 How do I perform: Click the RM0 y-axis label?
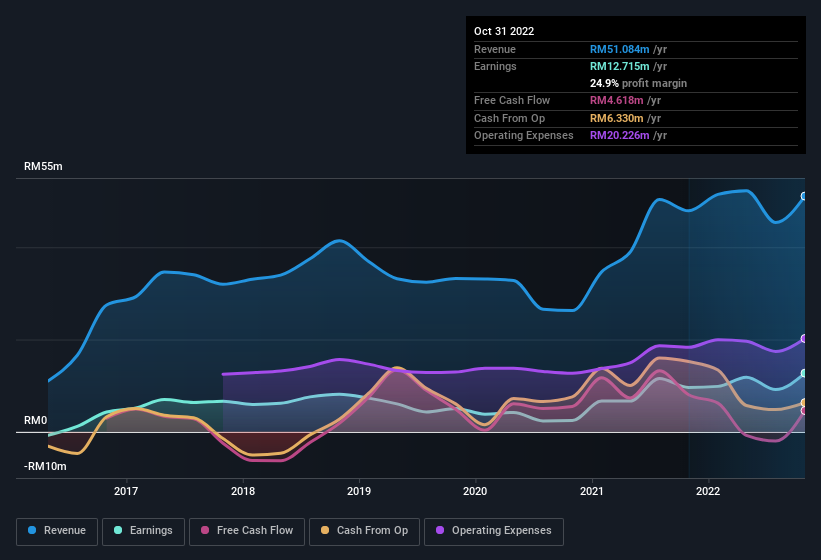(36, 420)
